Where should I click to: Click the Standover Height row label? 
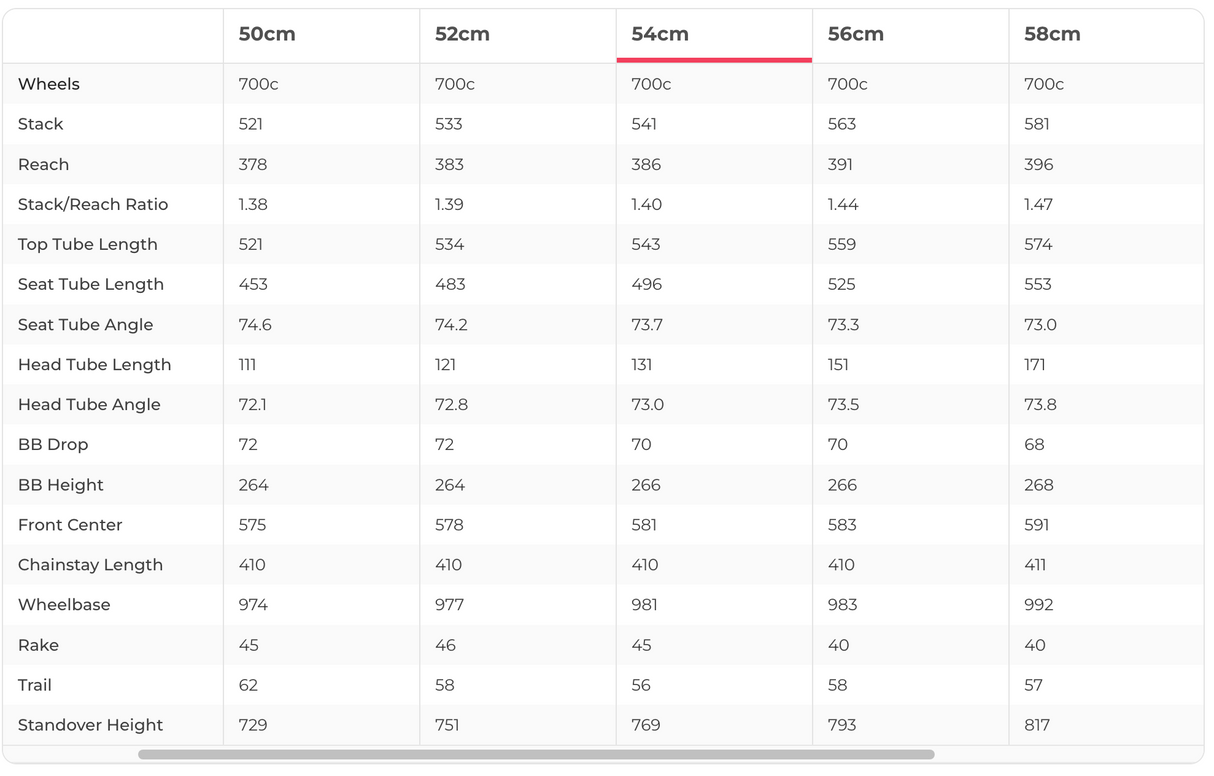[x=90, y=725]
